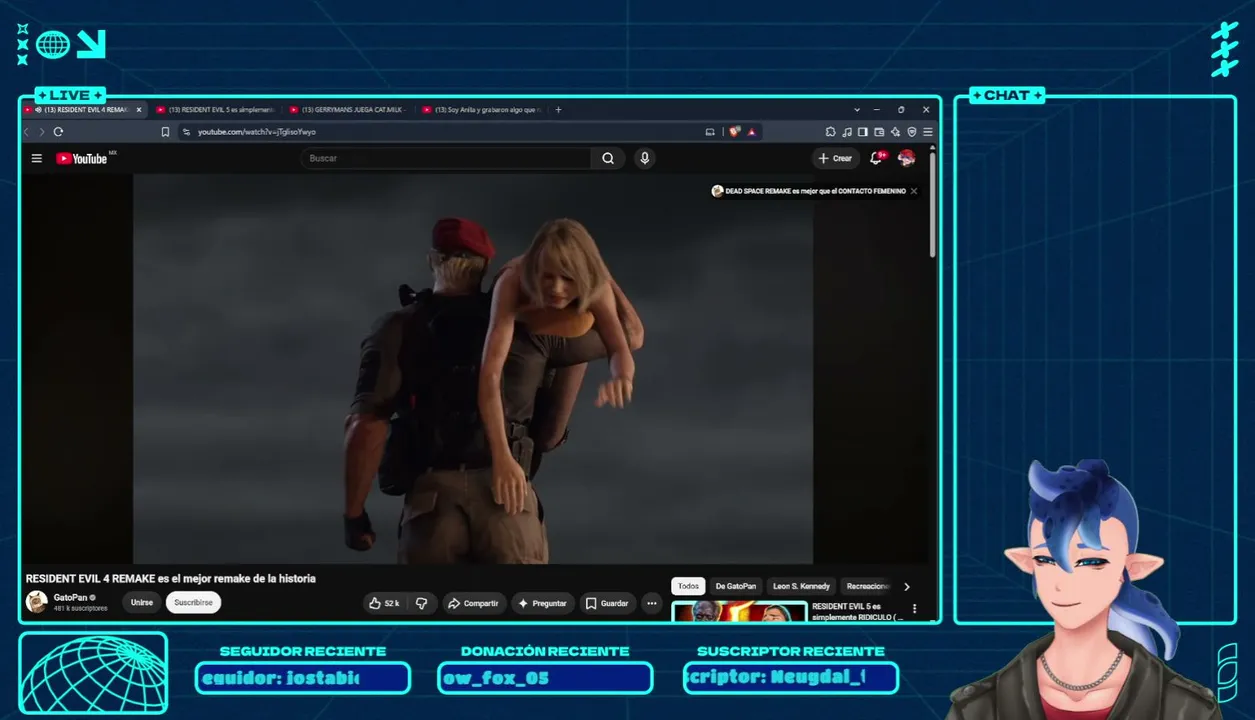The width and height of the screenshot is (1255, 720).
Task: Select the Todos filter chip
Action: coord(688,587)
